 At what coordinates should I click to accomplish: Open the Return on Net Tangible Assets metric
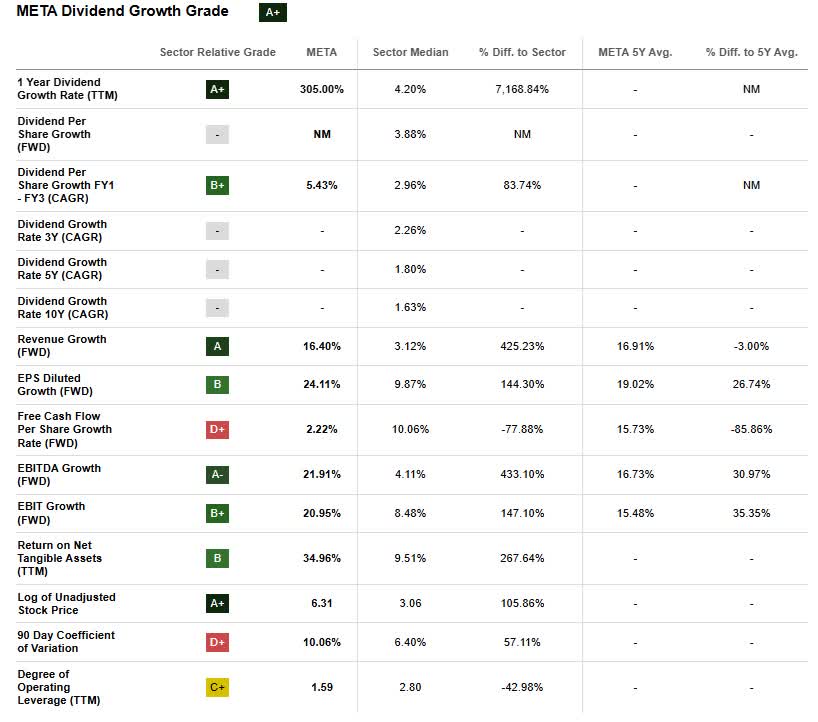point(59,558)
